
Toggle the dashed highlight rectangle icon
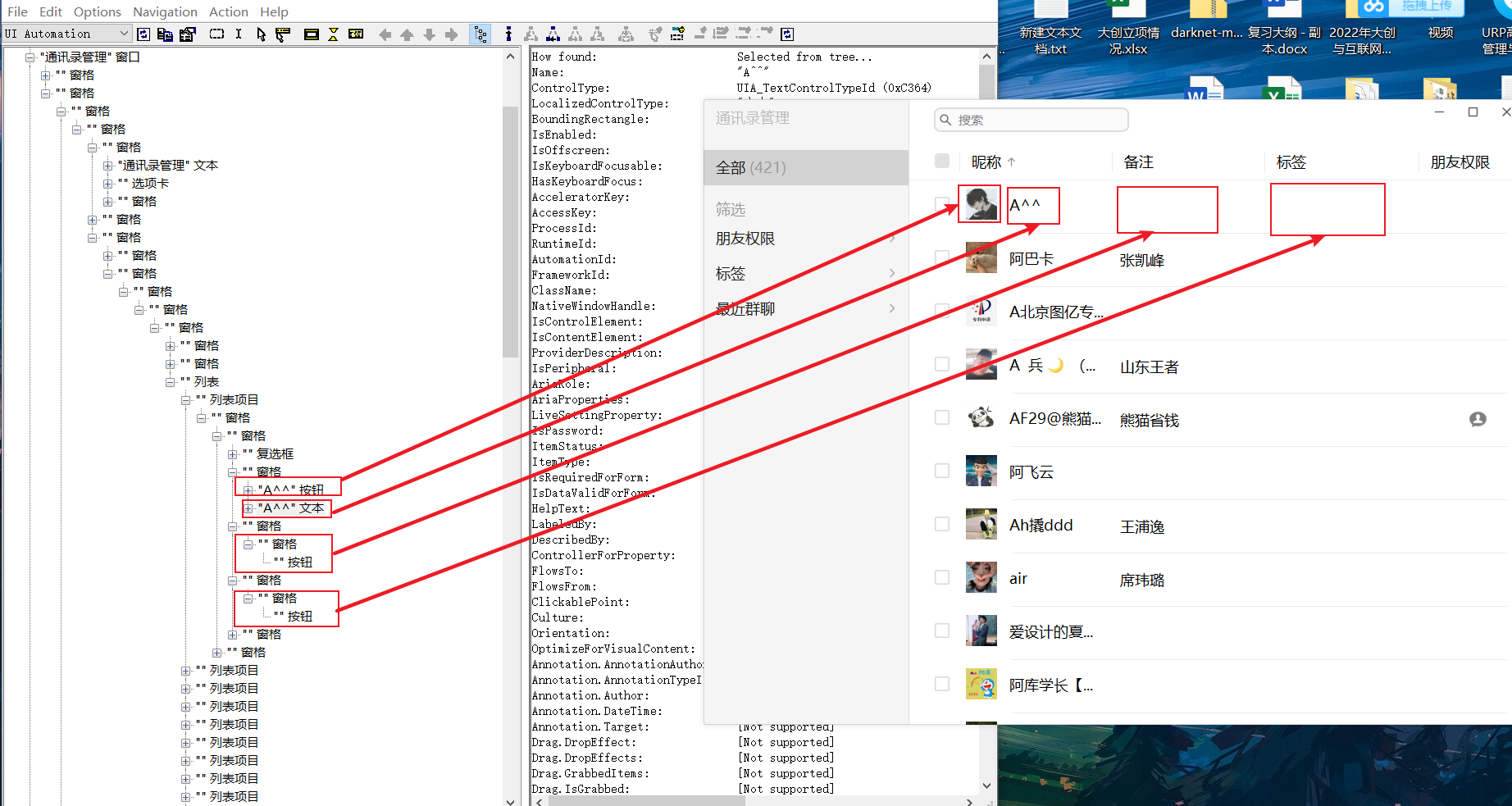coord(216,34)
